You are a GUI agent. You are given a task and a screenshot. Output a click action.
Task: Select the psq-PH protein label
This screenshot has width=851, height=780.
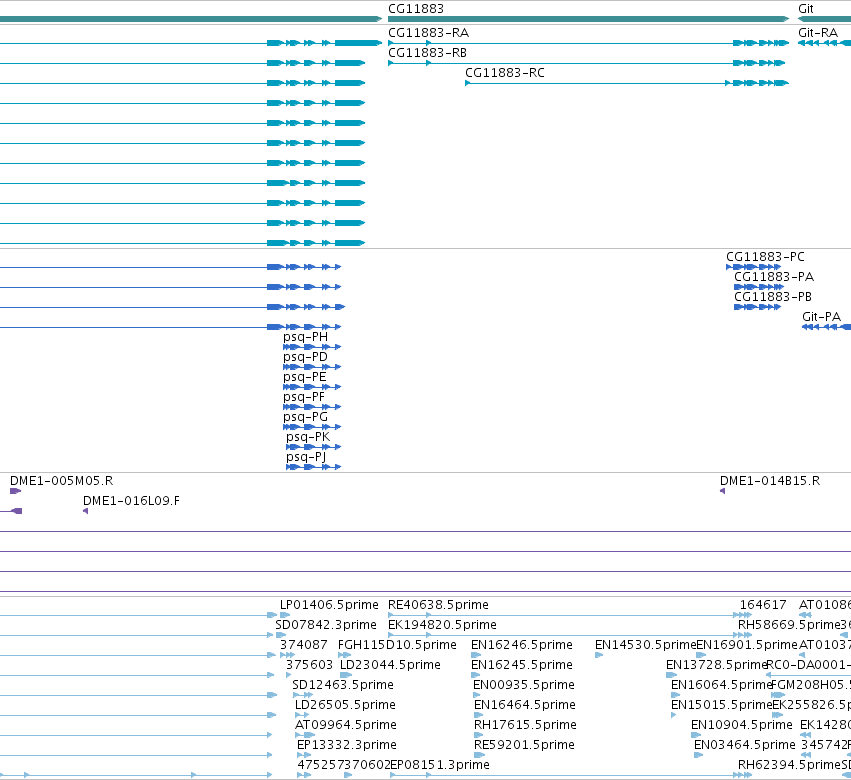coord(306,337)
